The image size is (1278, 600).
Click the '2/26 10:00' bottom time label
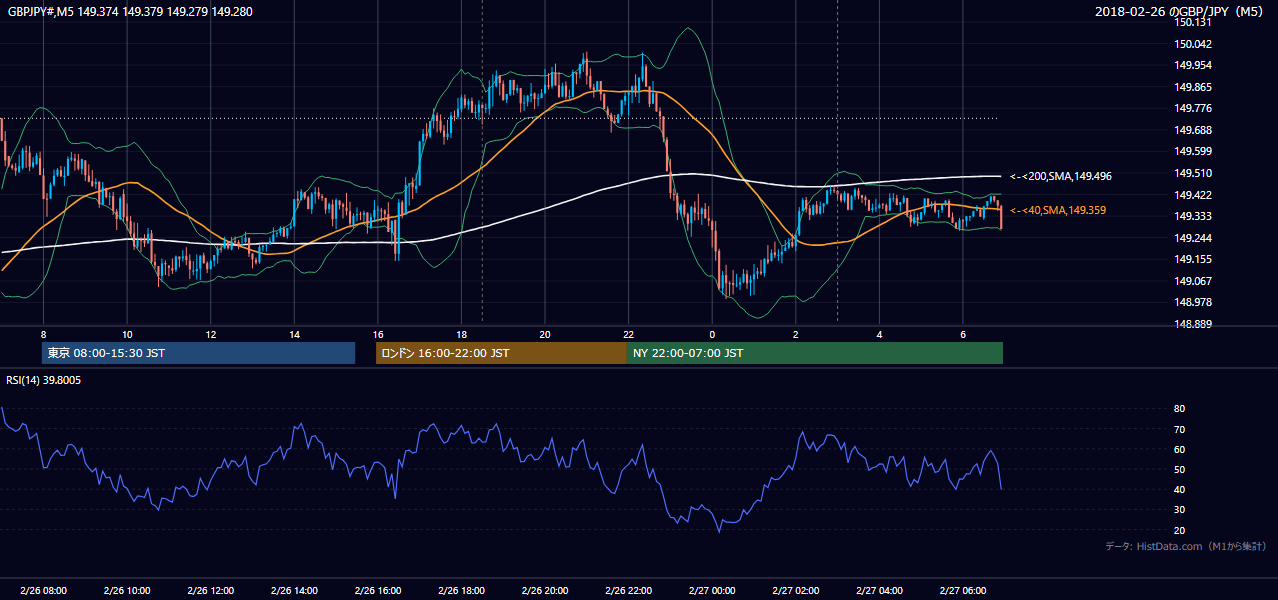(x=126, y=591)
